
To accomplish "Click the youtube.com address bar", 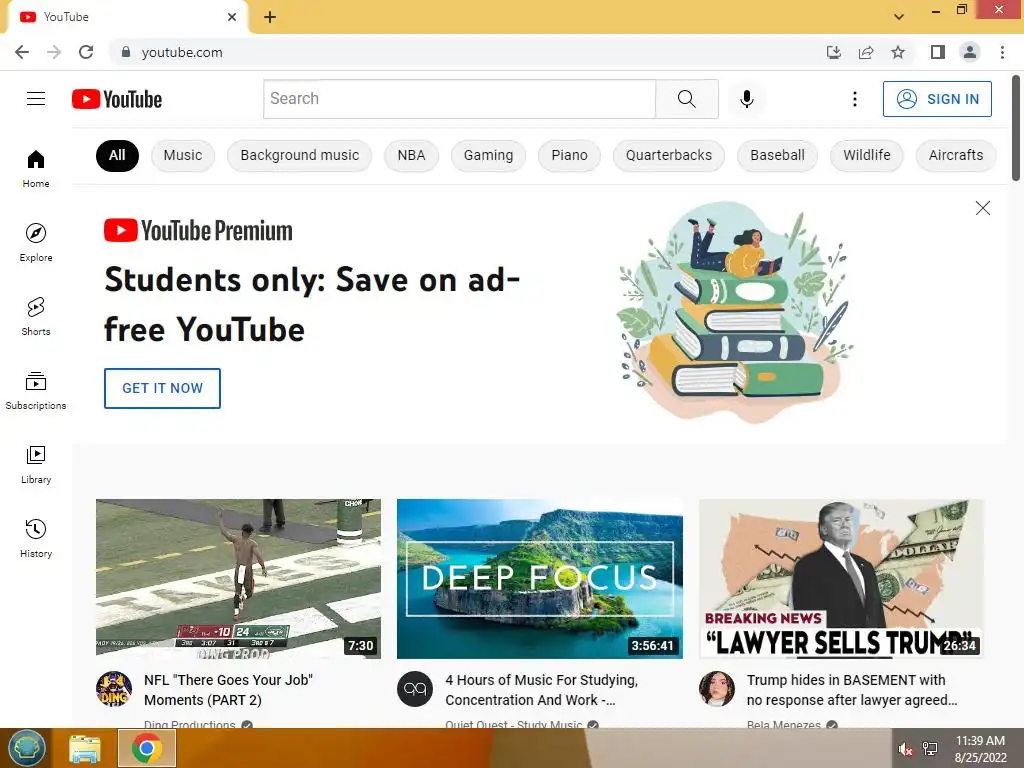I will (x=470, y=52).
